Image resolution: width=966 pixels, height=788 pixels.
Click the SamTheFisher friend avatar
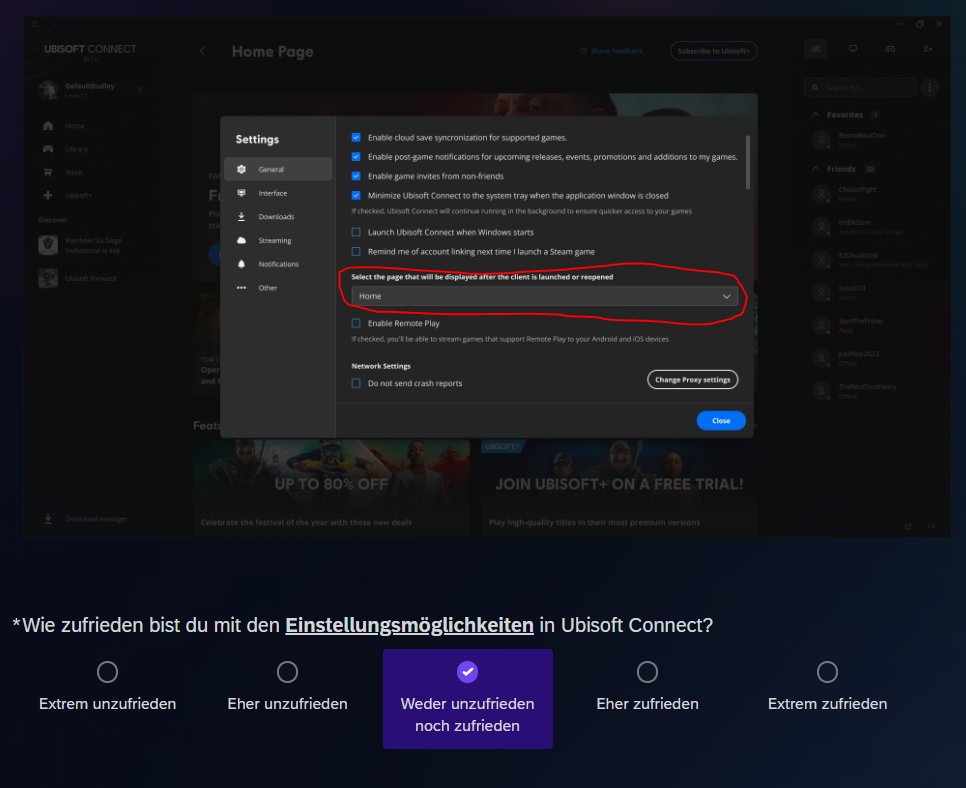tap(821, 325)
